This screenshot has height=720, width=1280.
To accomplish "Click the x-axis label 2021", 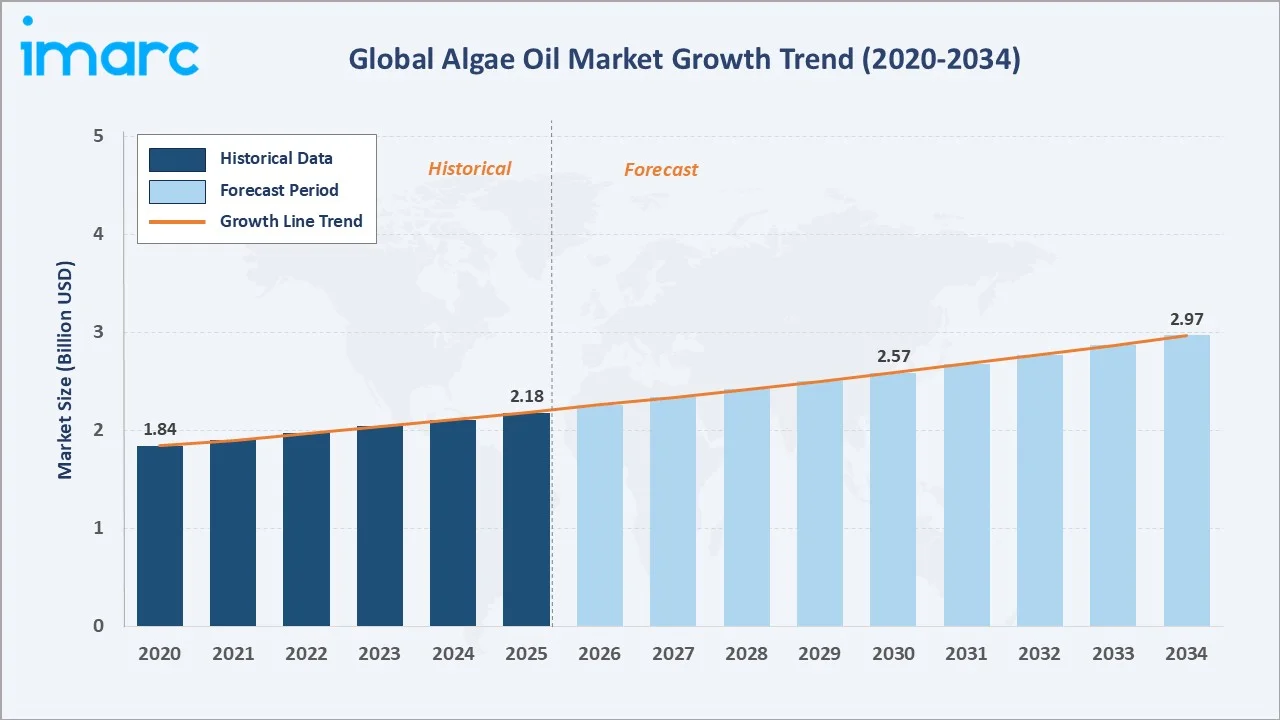I will click(x=233, y=654).
